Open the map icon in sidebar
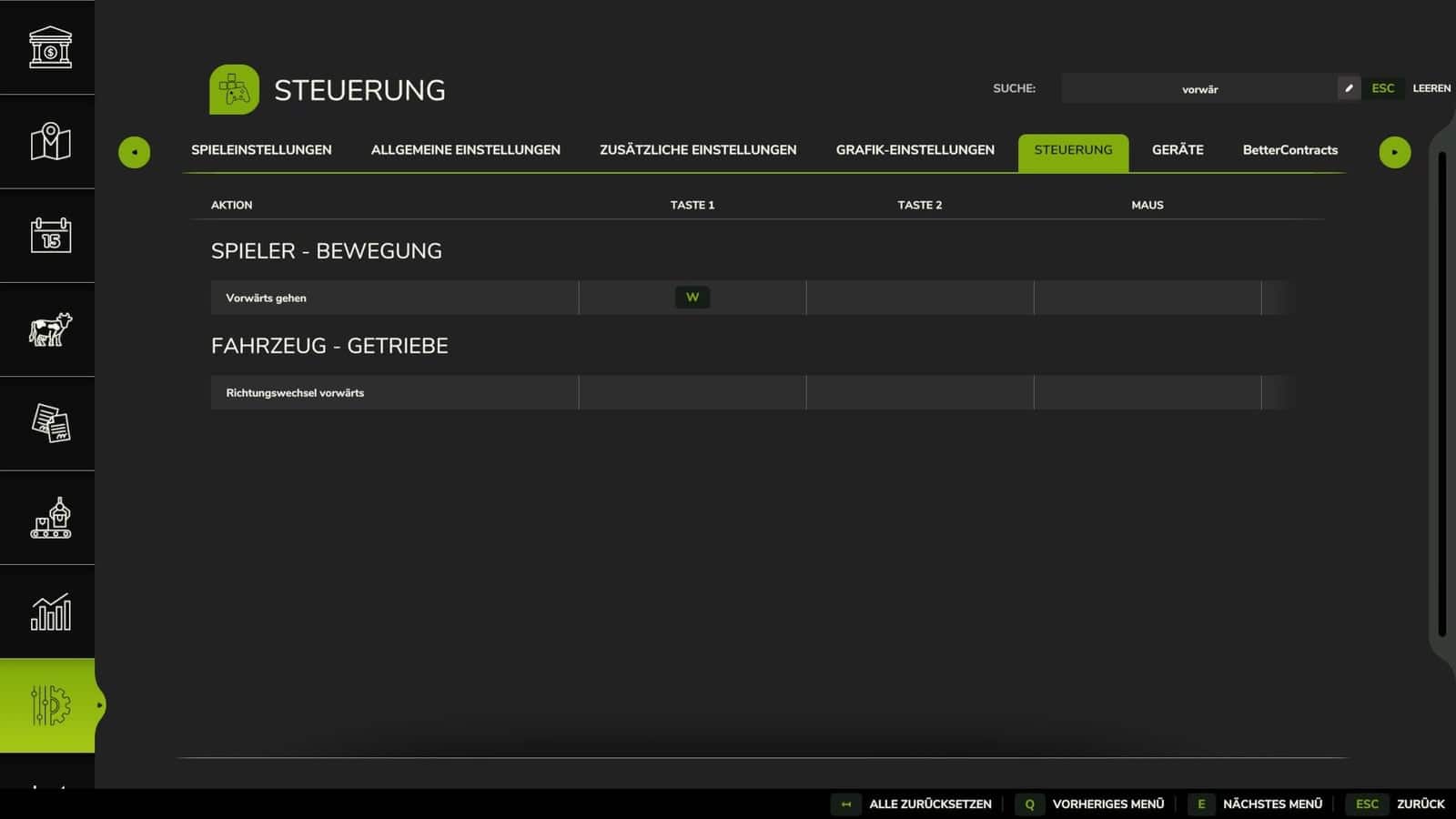Screen dimensions: 1456x819 [x=50, y=141]
